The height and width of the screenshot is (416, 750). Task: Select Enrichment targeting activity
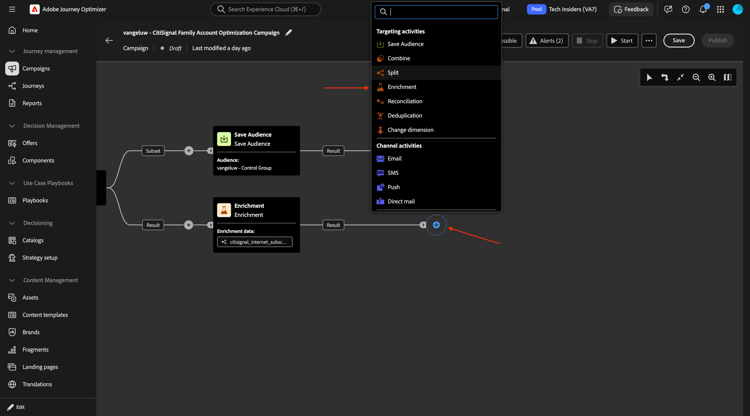(x=436, y=87)
